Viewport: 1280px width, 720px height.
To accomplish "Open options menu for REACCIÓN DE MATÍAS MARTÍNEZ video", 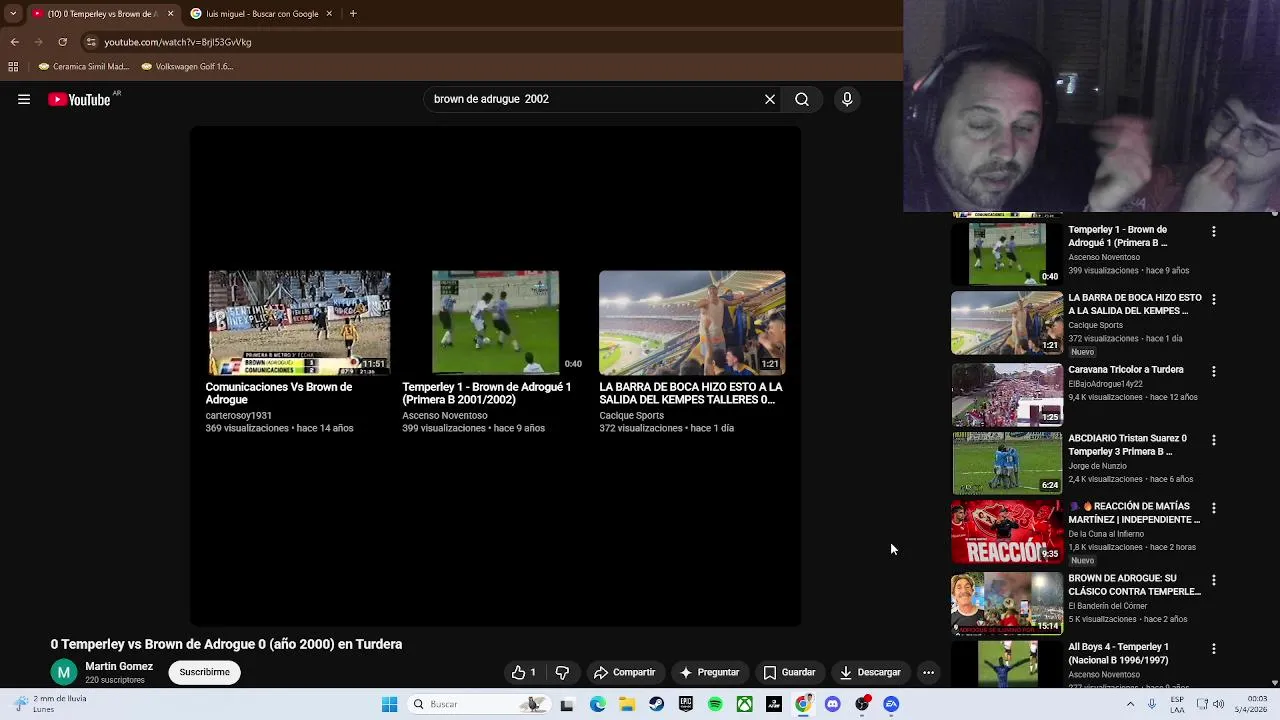I will pyautogui.click(x=1214, y=508).
